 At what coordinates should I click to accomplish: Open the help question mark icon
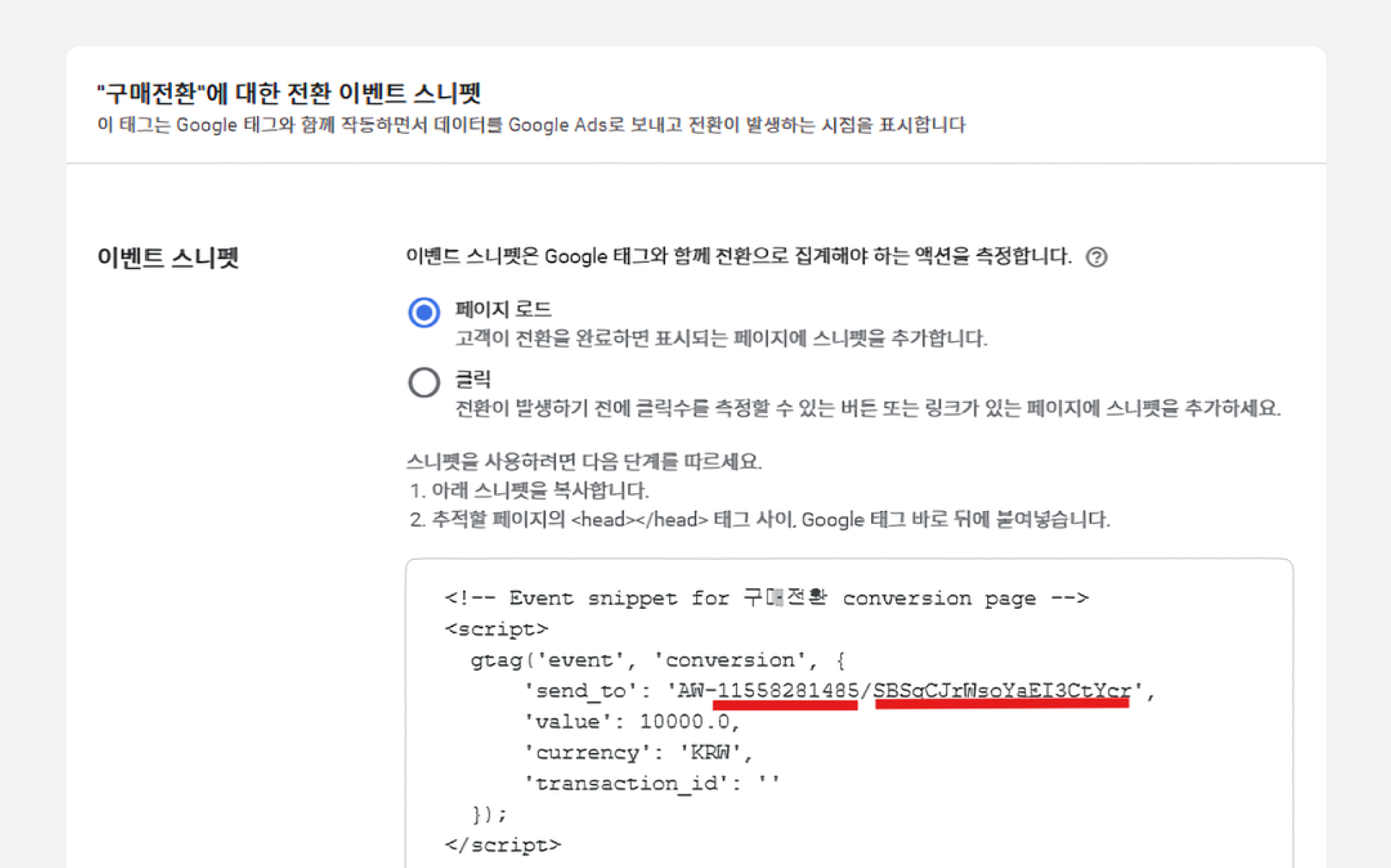pyautogui.click(x=1096, y=257)
